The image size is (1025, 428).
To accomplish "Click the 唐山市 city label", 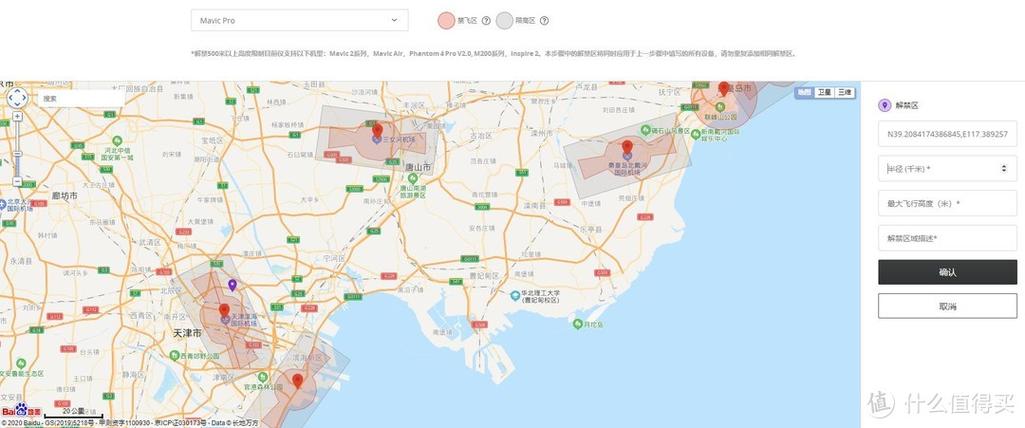I will tap(418, 167).
